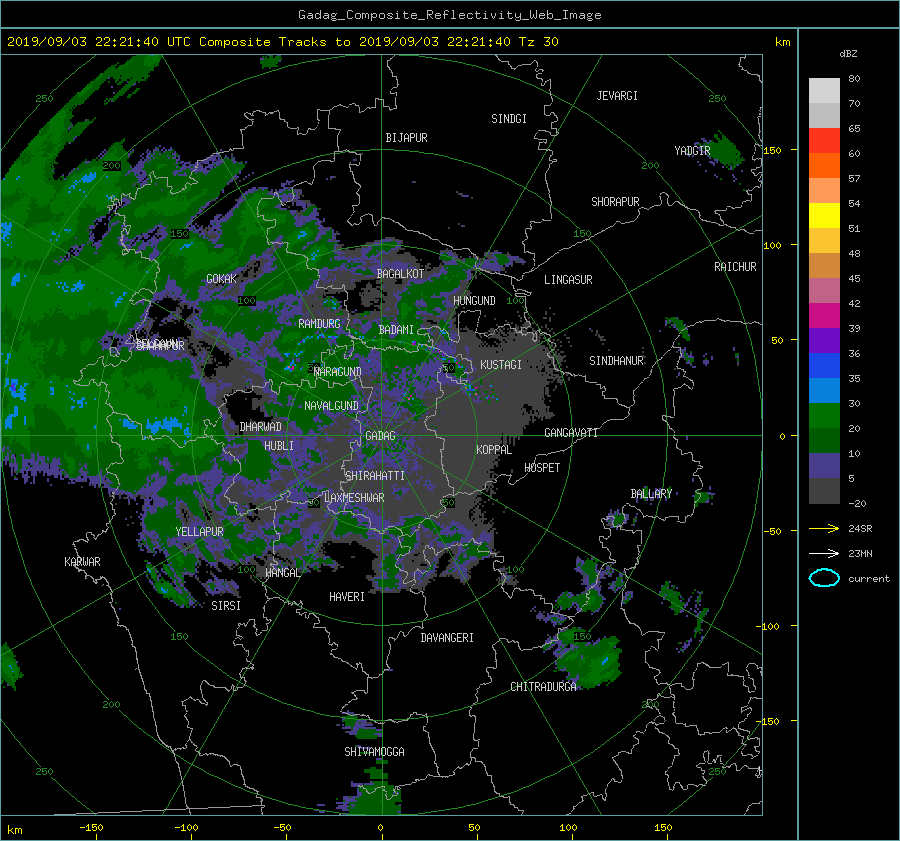Click the HANGAL city label
The image size is (900, 841).
[282, 573]
